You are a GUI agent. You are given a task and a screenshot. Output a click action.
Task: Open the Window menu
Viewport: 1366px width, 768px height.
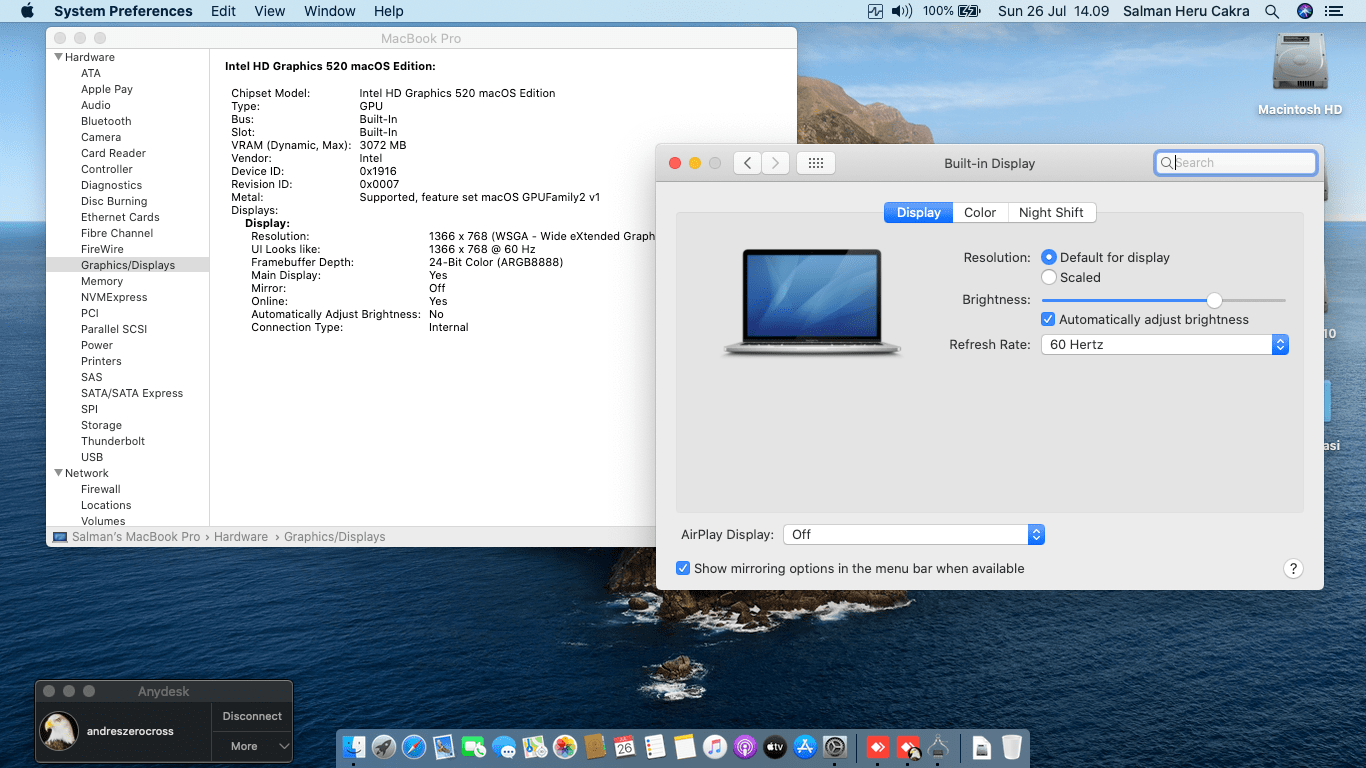(329, 11)
